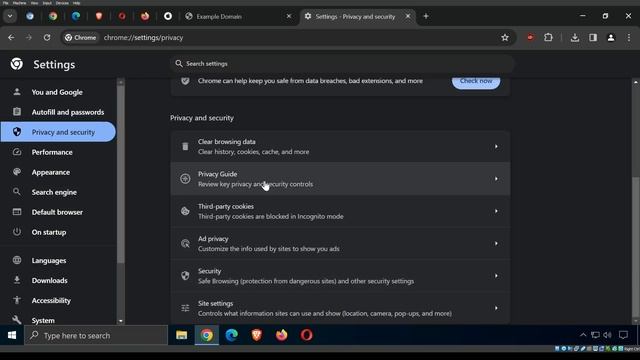Open the Windows Start menu
The width and height of the screenshot is (640, 360).
point(12,335)
